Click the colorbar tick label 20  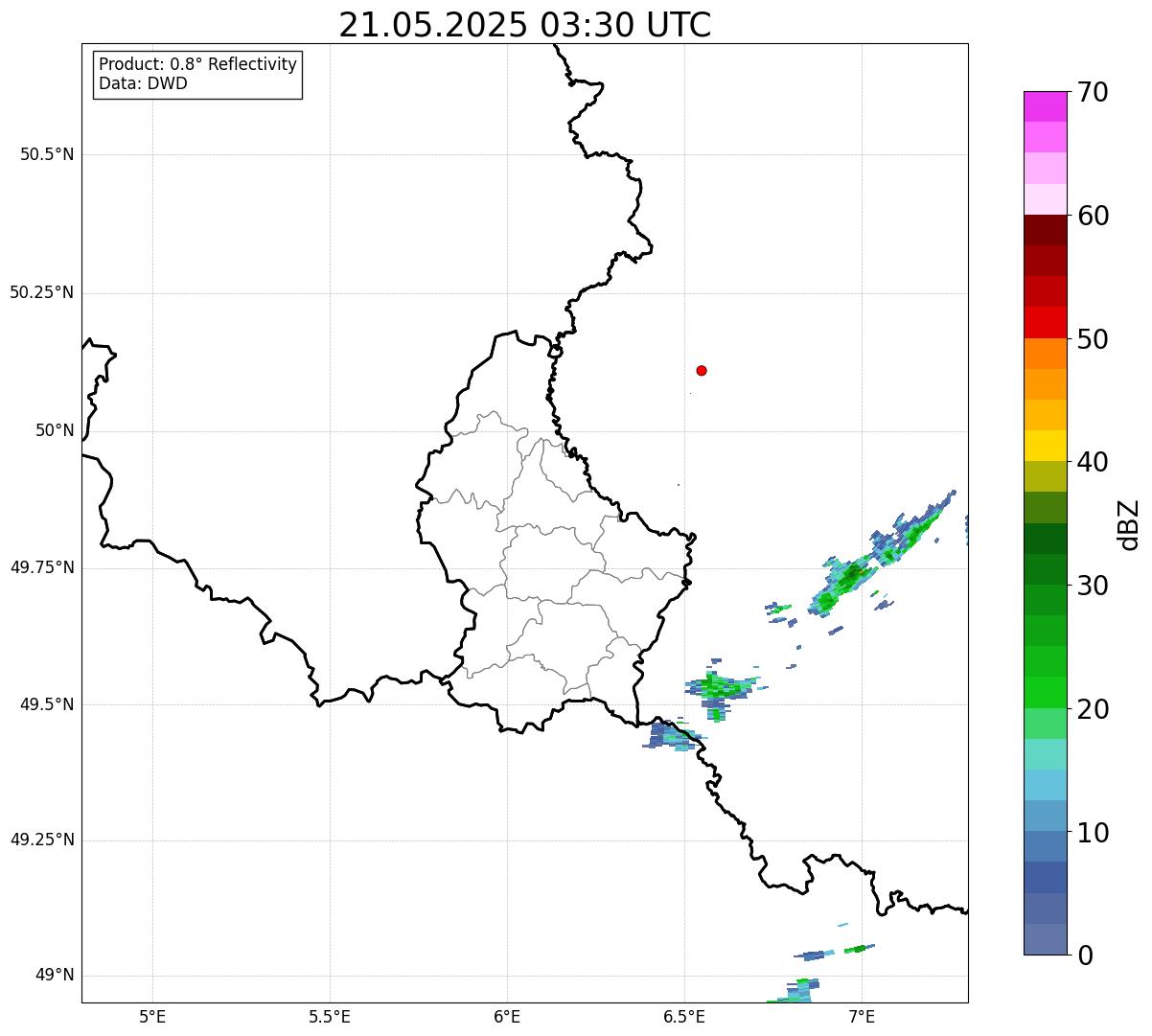point(1093,709)
